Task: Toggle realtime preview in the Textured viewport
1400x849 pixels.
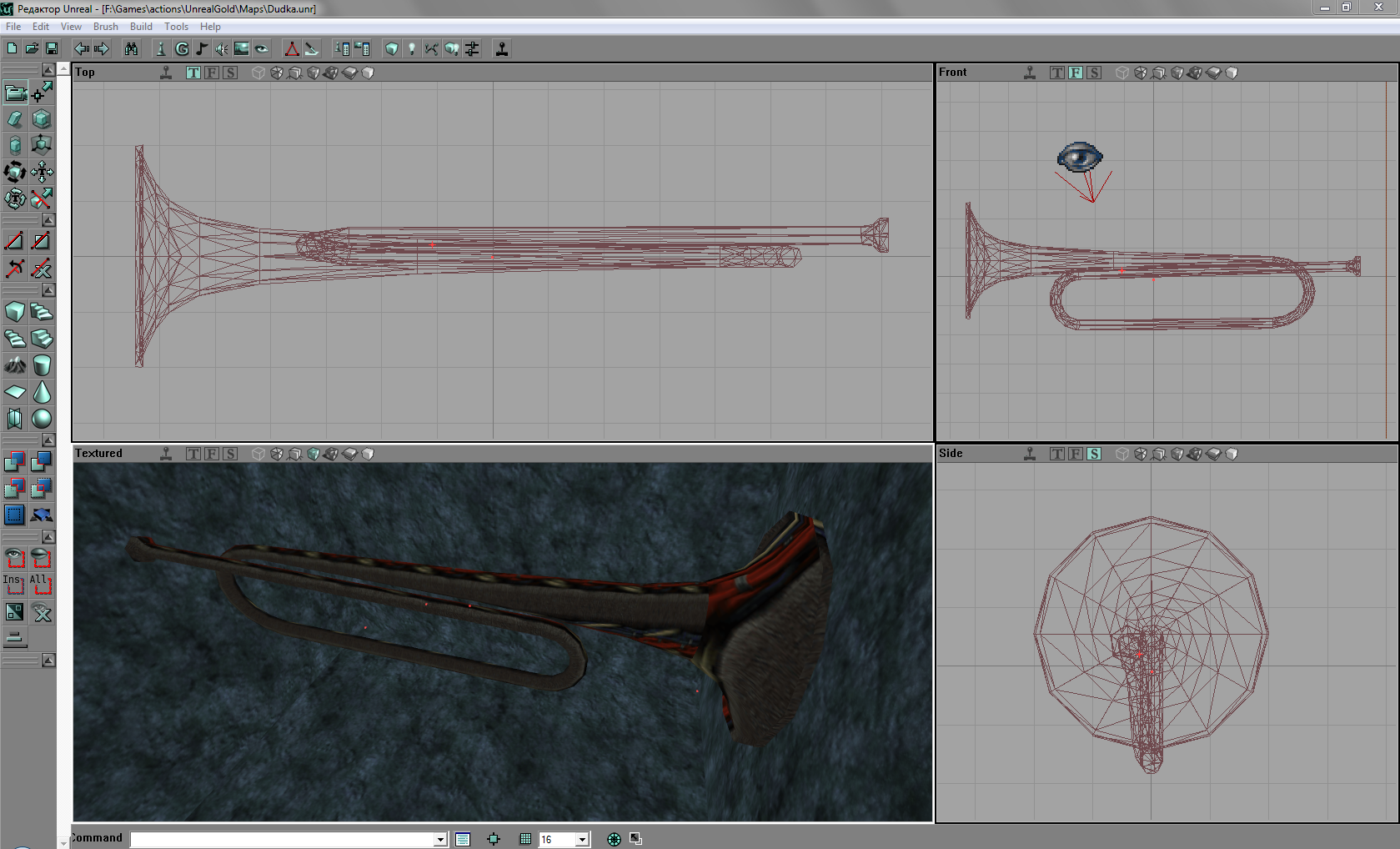Action: coord(166,454)
